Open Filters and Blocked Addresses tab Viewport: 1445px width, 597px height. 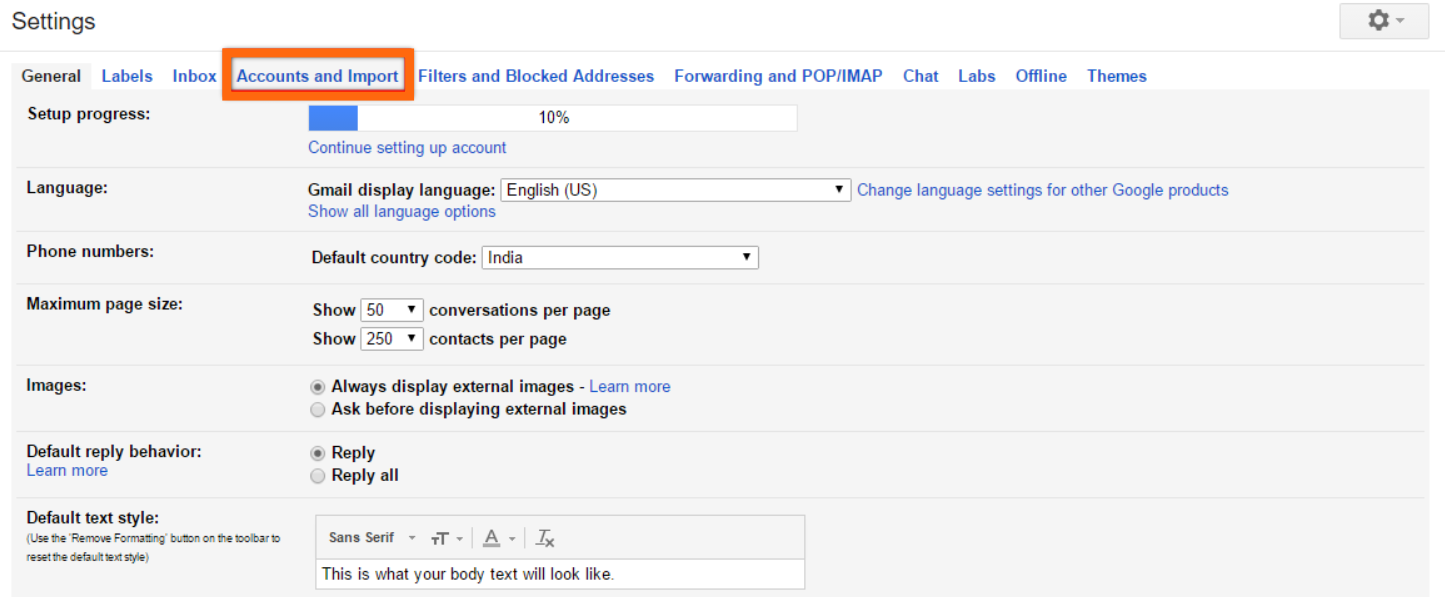(x=536, y=76)
